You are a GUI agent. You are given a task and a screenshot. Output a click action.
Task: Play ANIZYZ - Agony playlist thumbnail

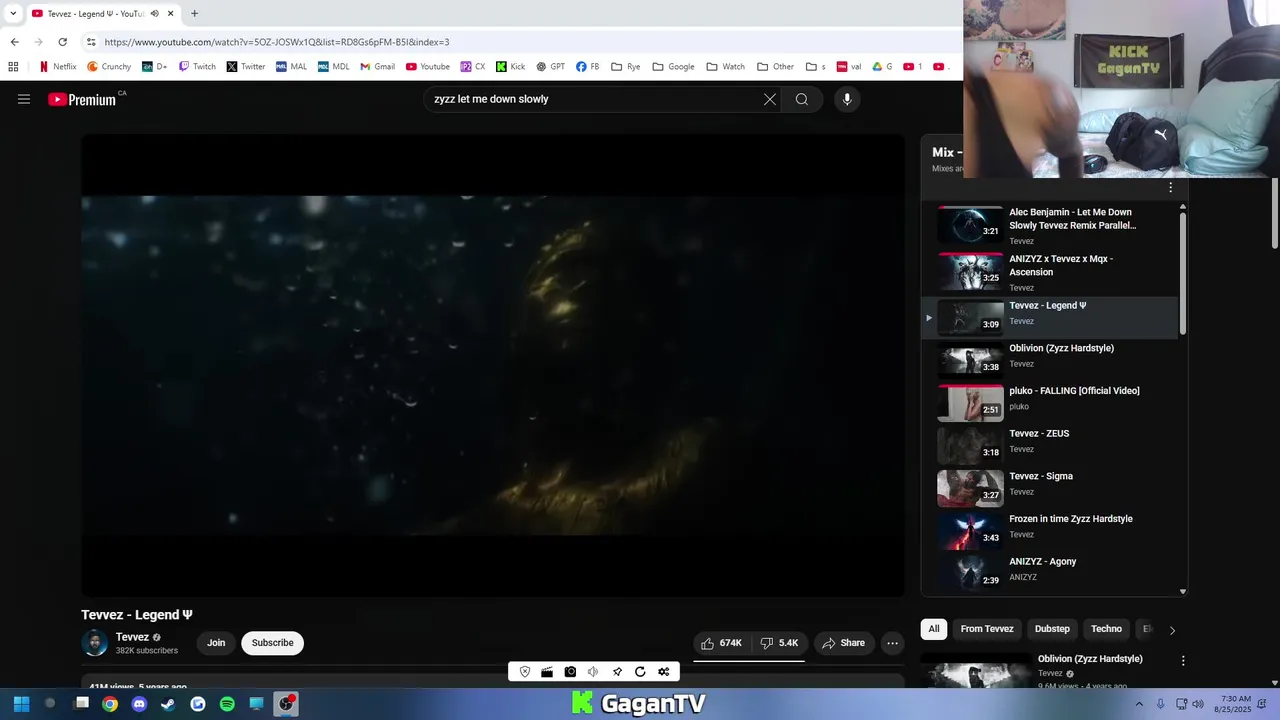pyautogui.click(x=970, y=573)
